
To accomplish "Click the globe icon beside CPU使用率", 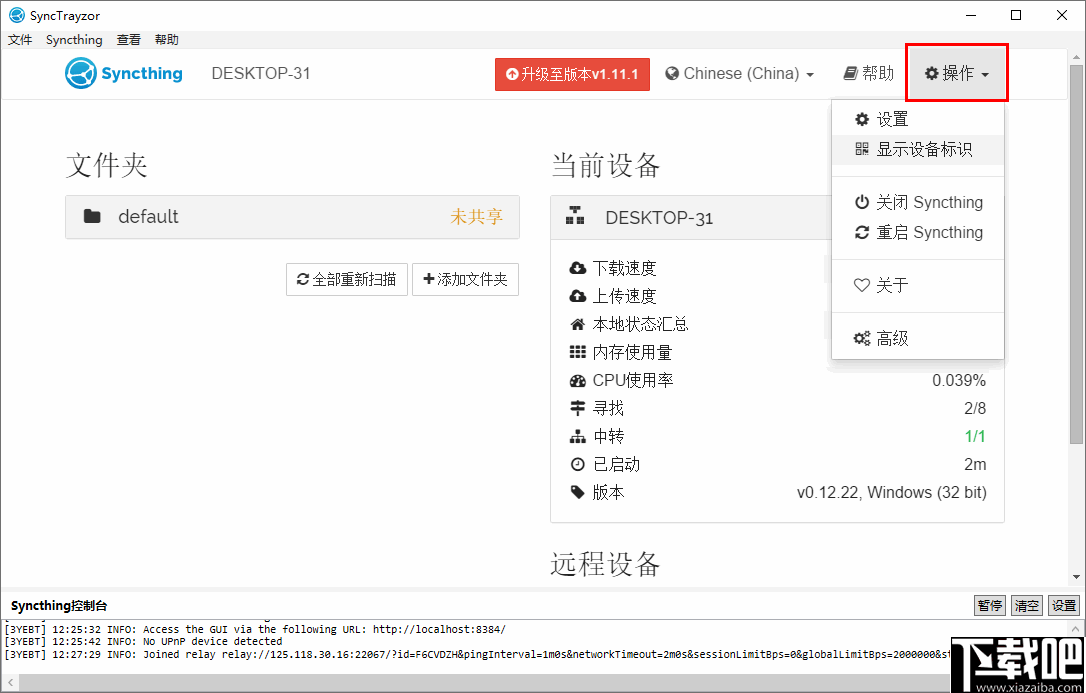I will point(578,379).
